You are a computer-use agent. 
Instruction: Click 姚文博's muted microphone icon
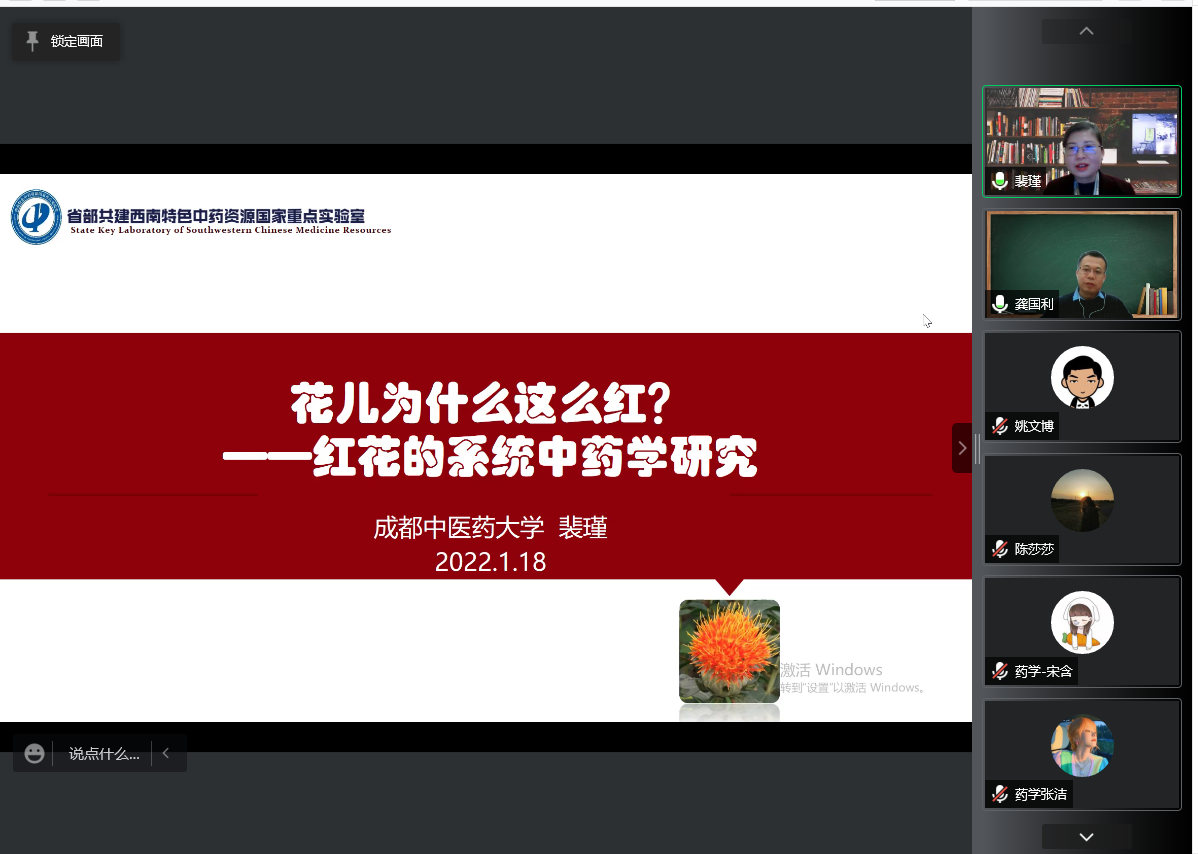[999, 426]
